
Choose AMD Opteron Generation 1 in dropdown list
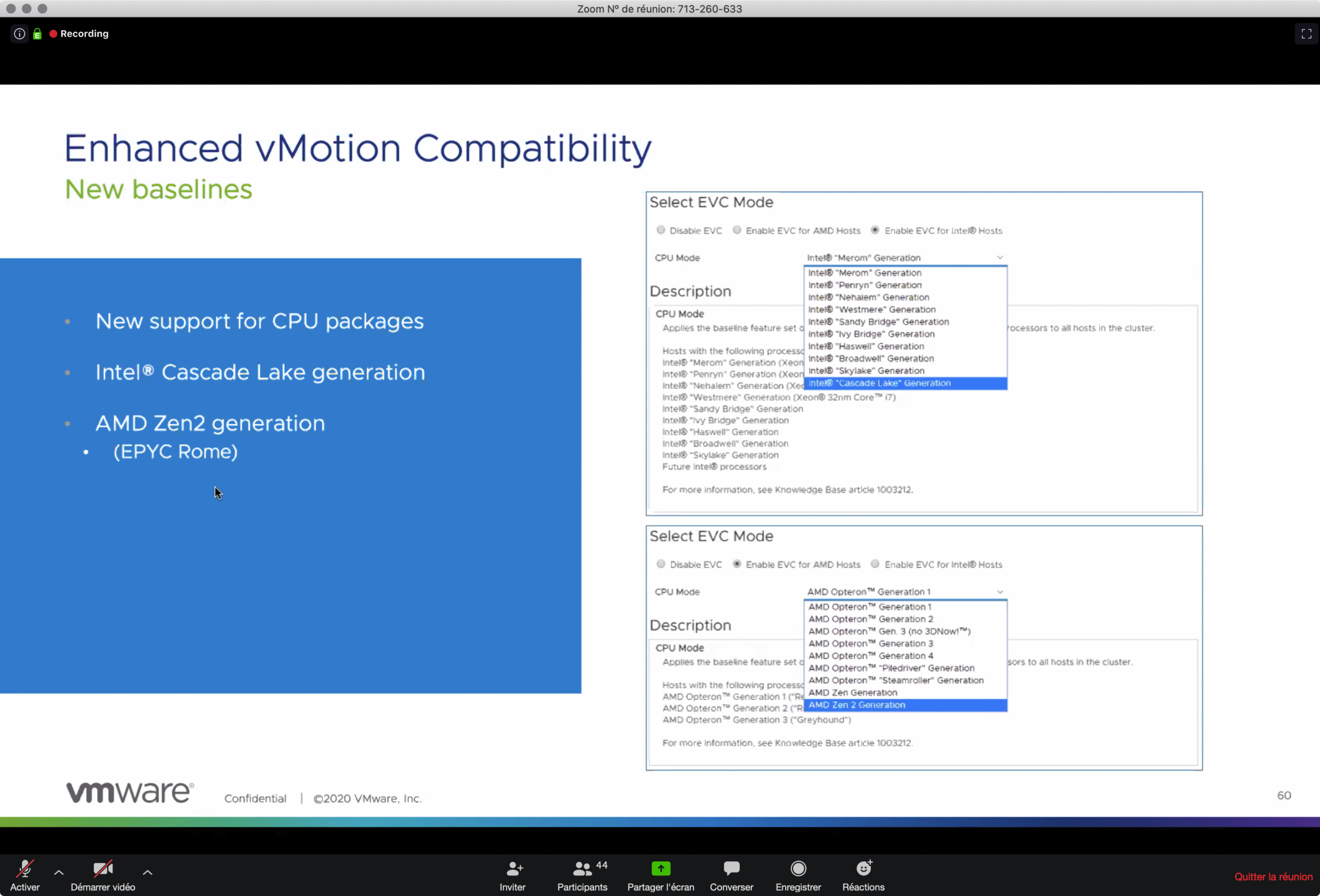pos(905,606)
